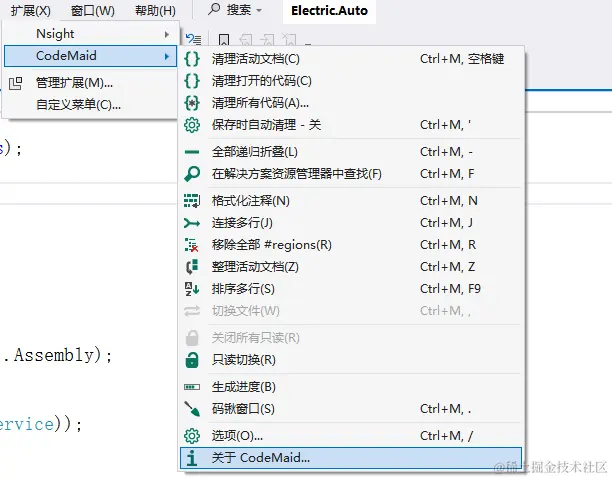Click the progress bar icon beside 生成进度(B)
The image size is (612, 479).
point(192,387)
